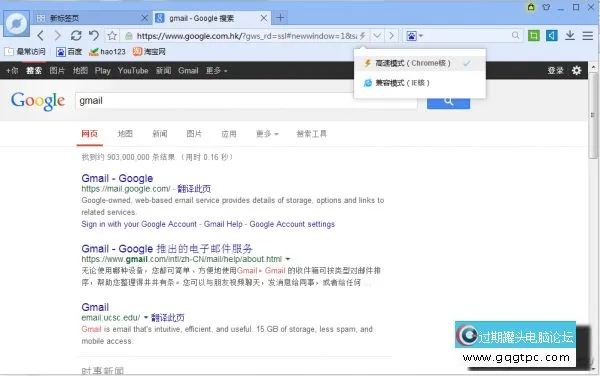
Task: Click the blue speaker toolbar icon
Action: tap(551, 36)
